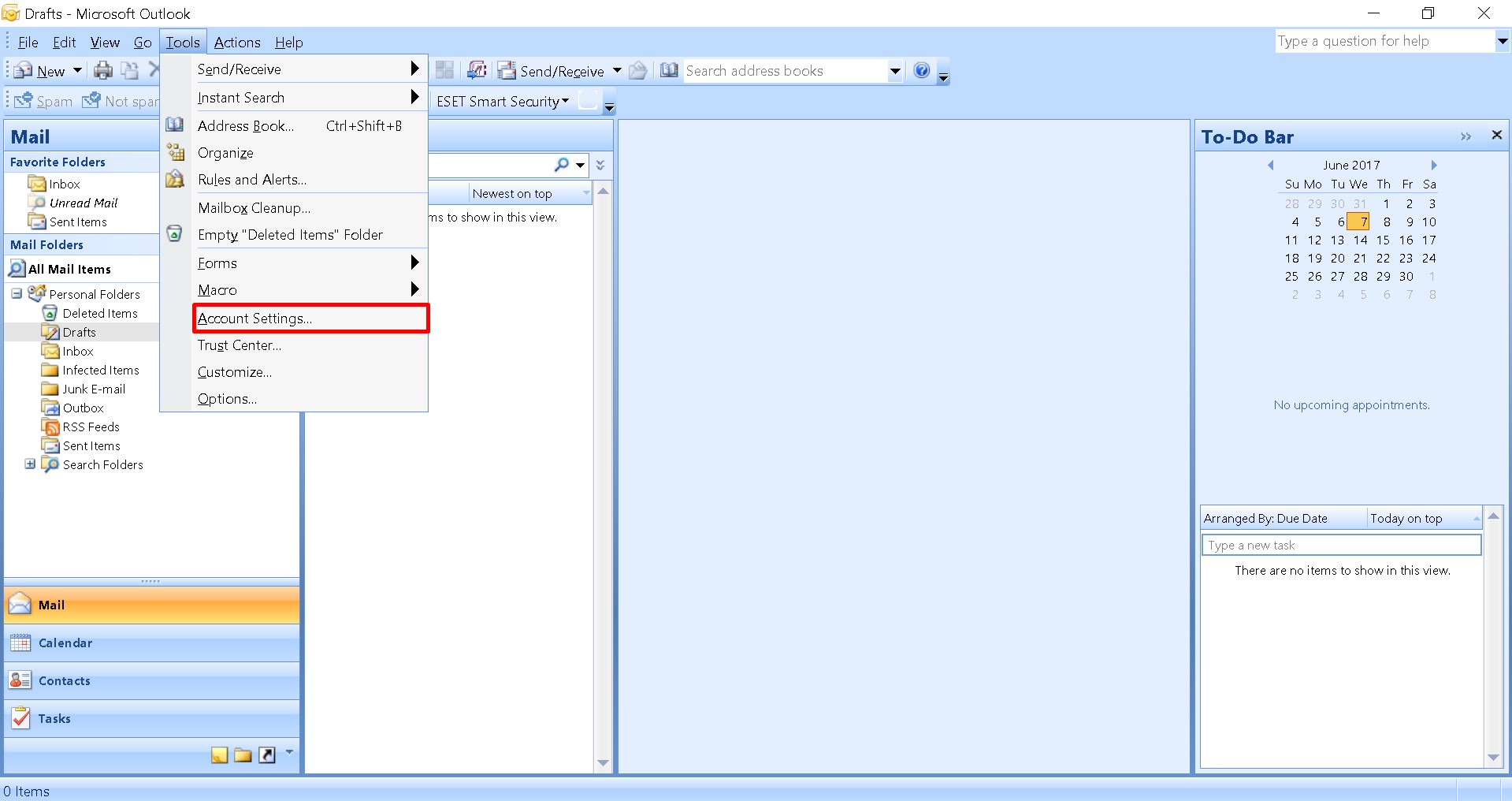The width and height of the screenshot is (1512, 801).
Task: Open the New button dropdown arrow
Action: 77,71
